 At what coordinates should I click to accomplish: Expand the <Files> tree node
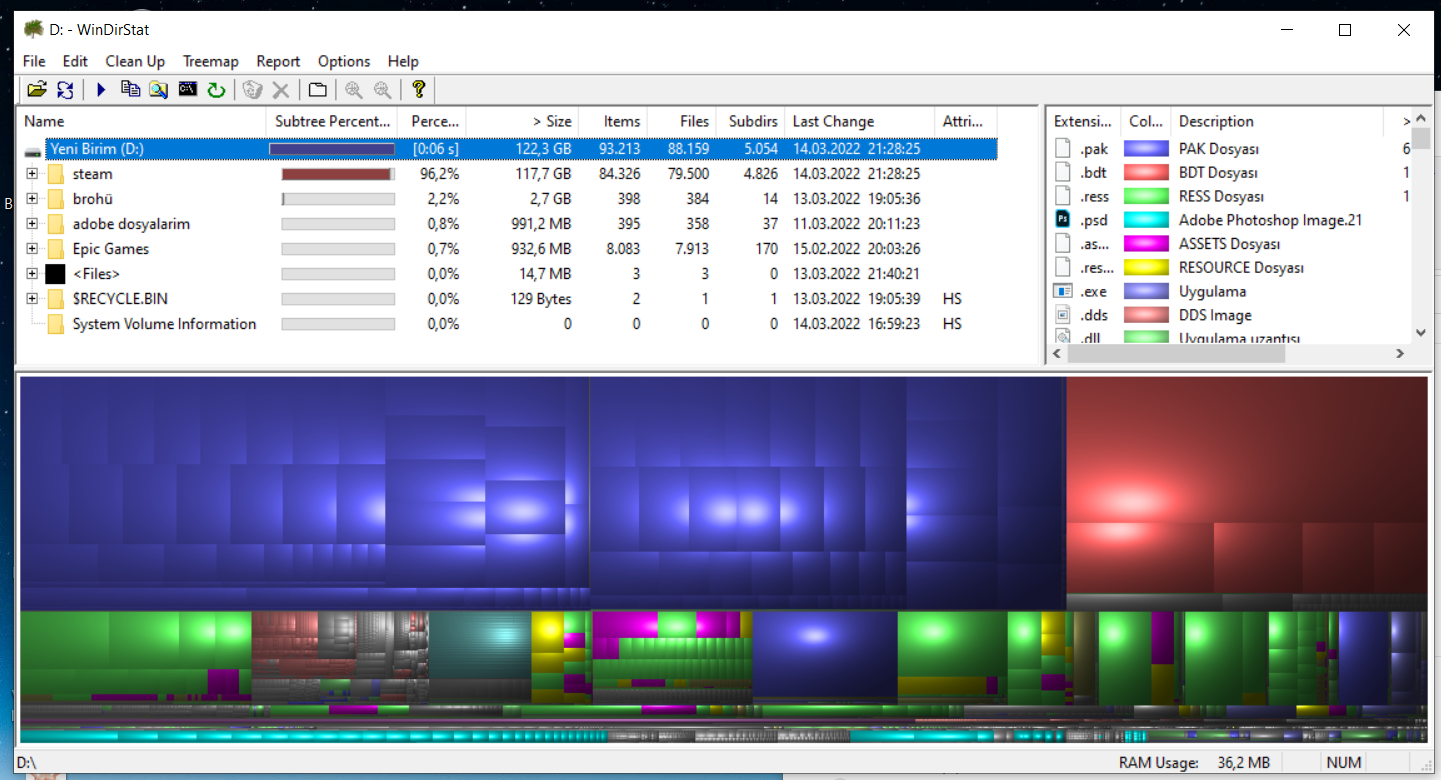[32, 274]
